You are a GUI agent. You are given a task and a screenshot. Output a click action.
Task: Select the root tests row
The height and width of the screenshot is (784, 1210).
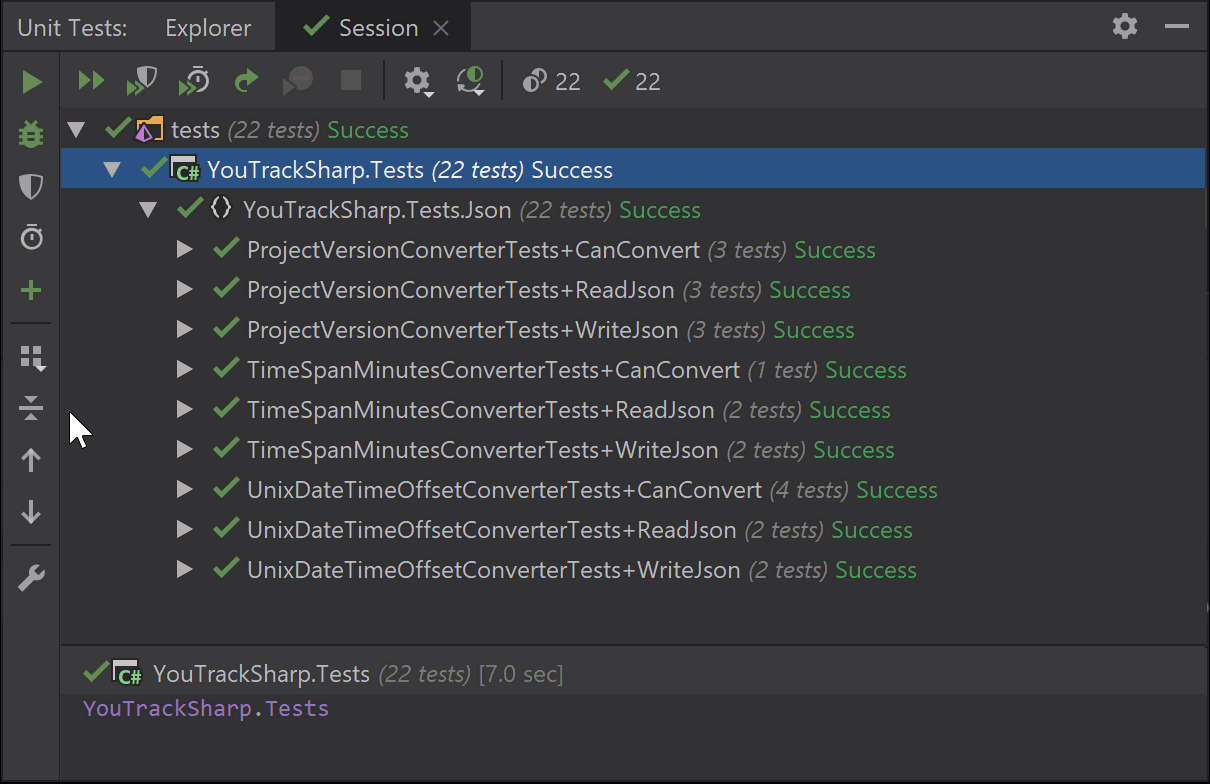click(x=632, y=130)
